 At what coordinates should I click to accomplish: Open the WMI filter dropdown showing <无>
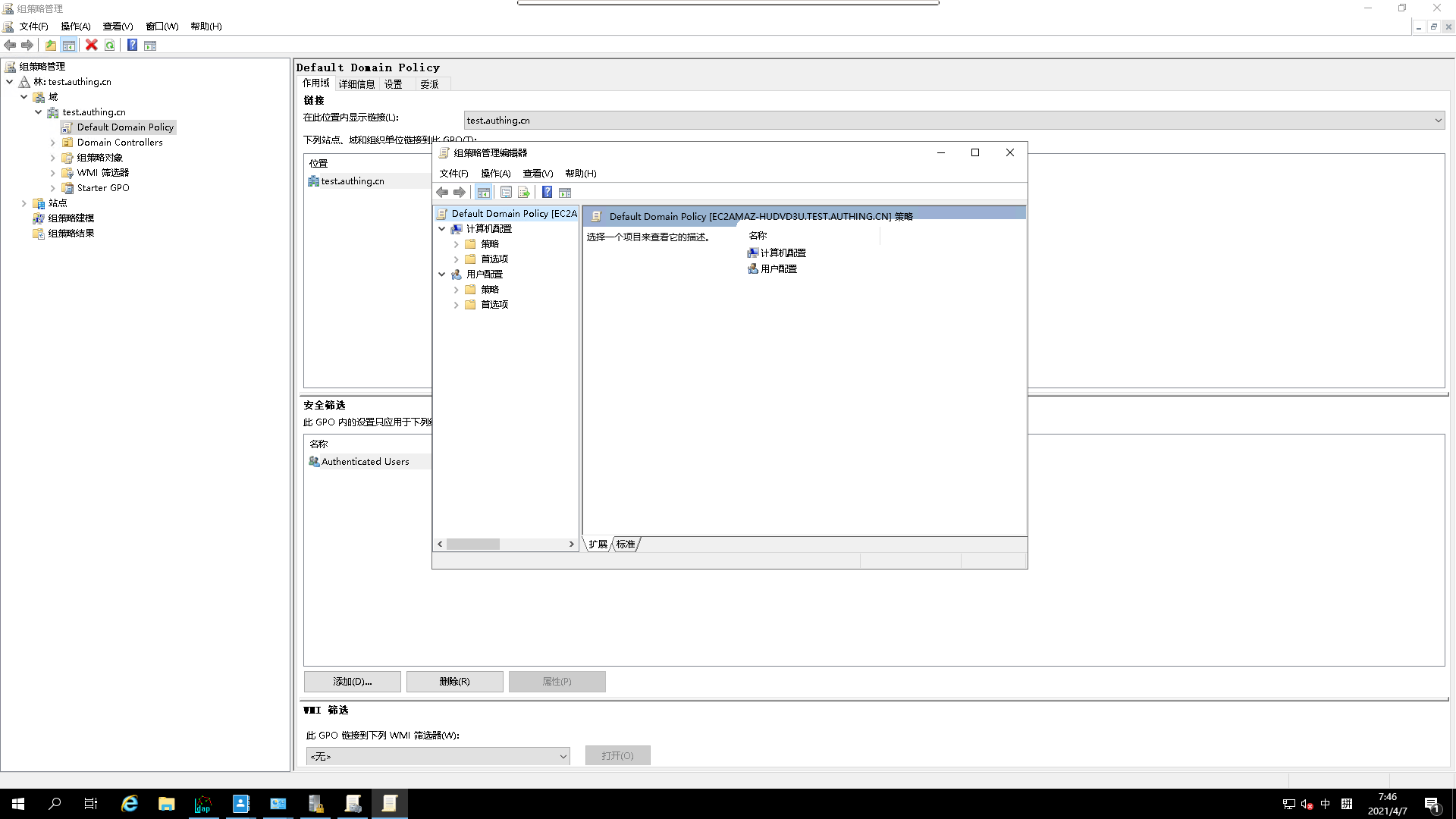click(x=563, y=756)
